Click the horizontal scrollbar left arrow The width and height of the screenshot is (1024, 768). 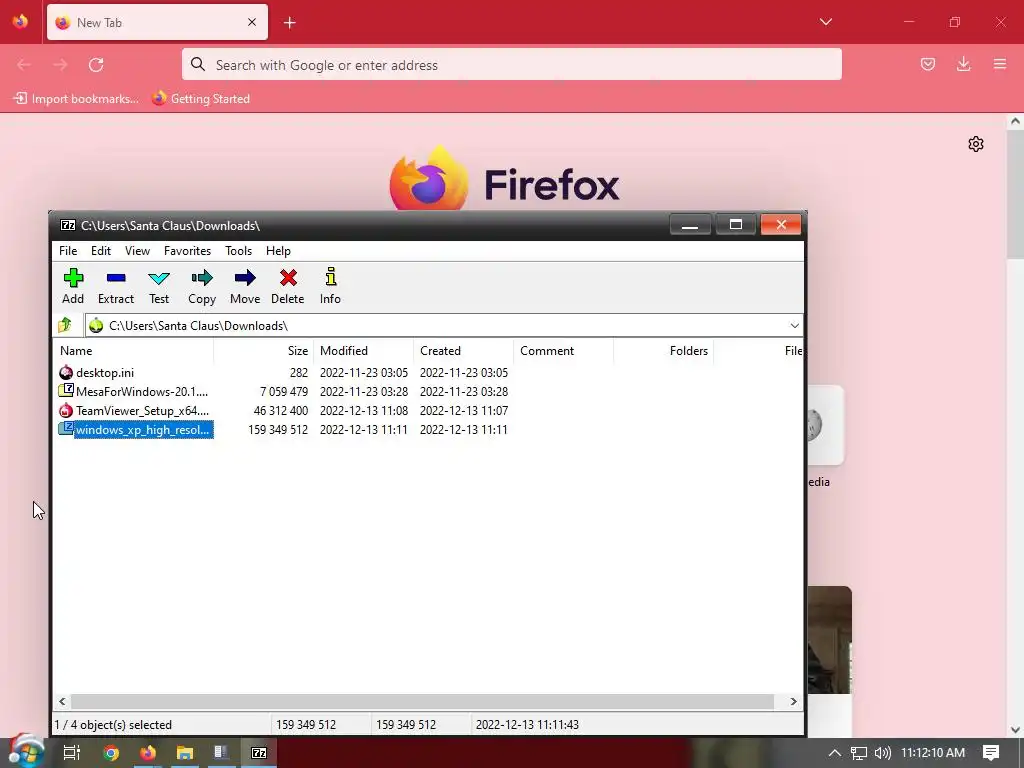click(62, 701)
